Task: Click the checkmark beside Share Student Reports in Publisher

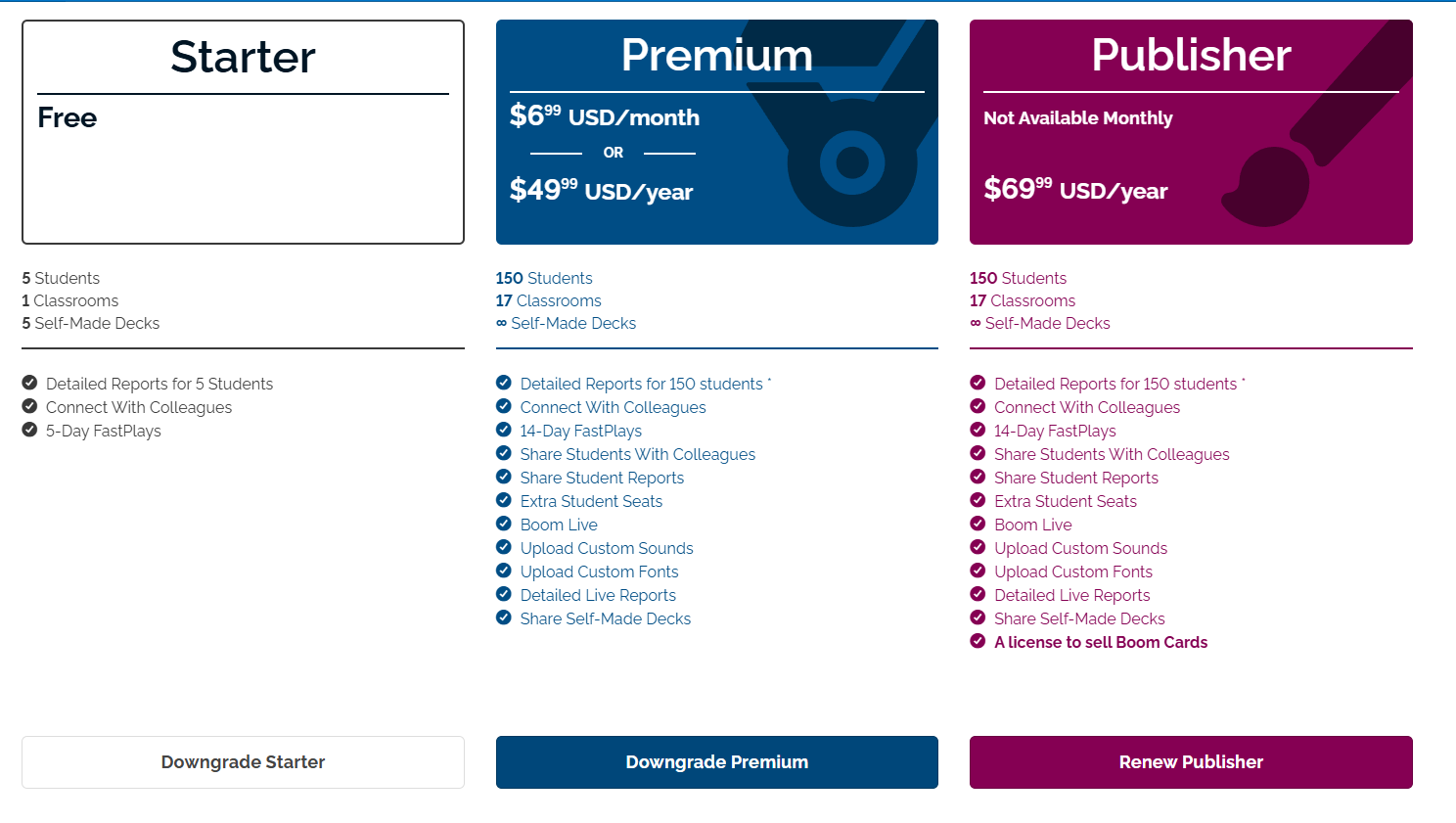Action: (978, 477)
